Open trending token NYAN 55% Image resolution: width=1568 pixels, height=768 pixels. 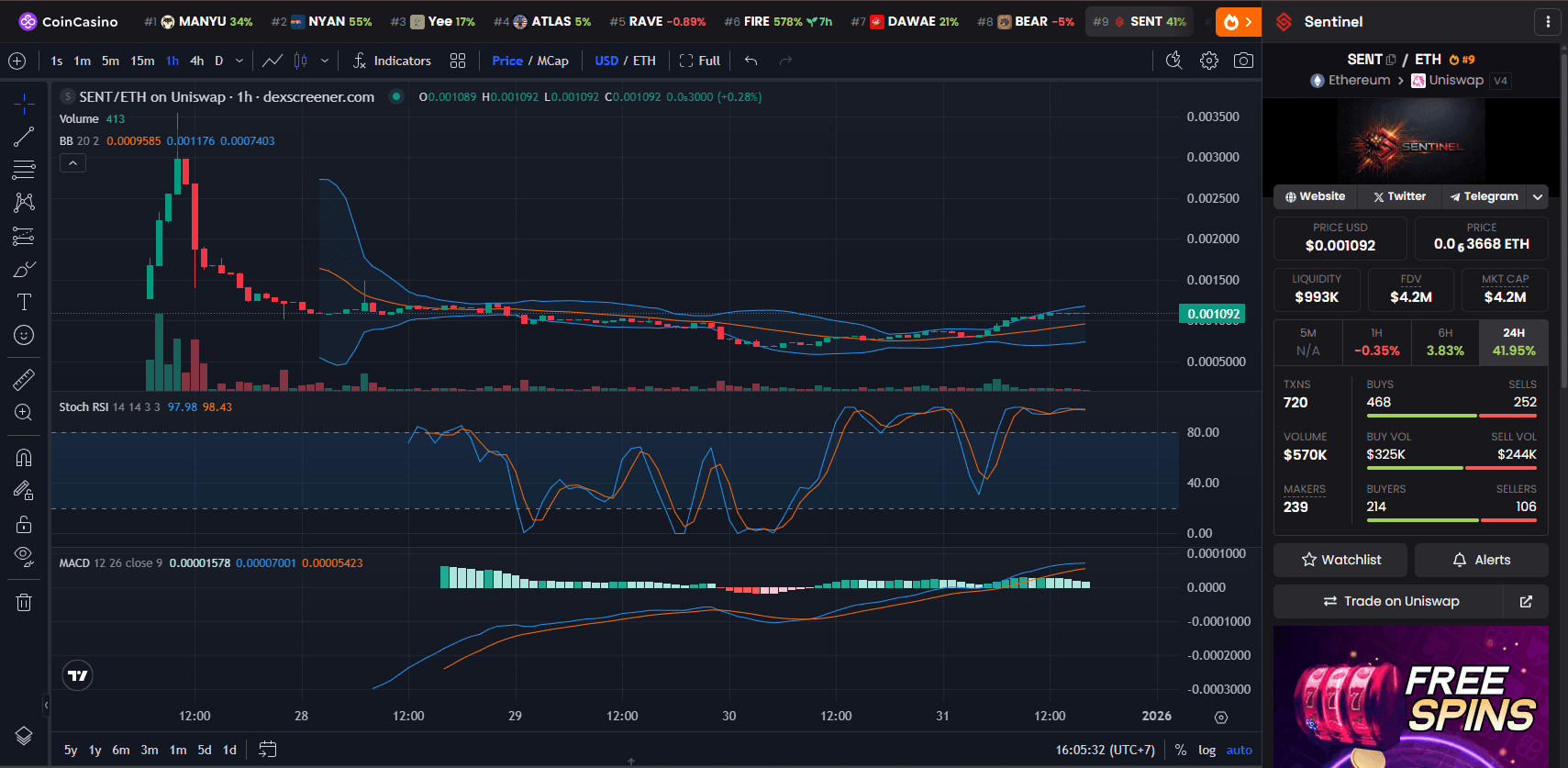tap(321, 21)
